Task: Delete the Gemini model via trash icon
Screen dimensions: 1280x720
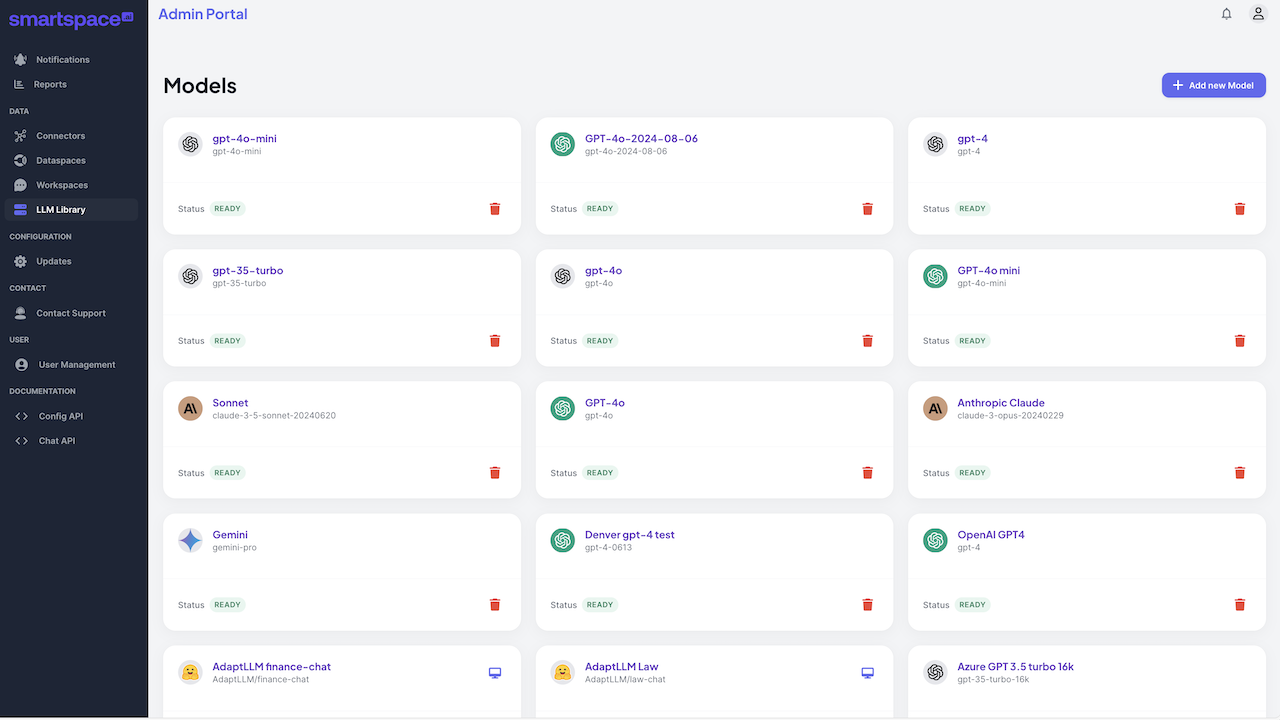Action: [x=495, y=605]
